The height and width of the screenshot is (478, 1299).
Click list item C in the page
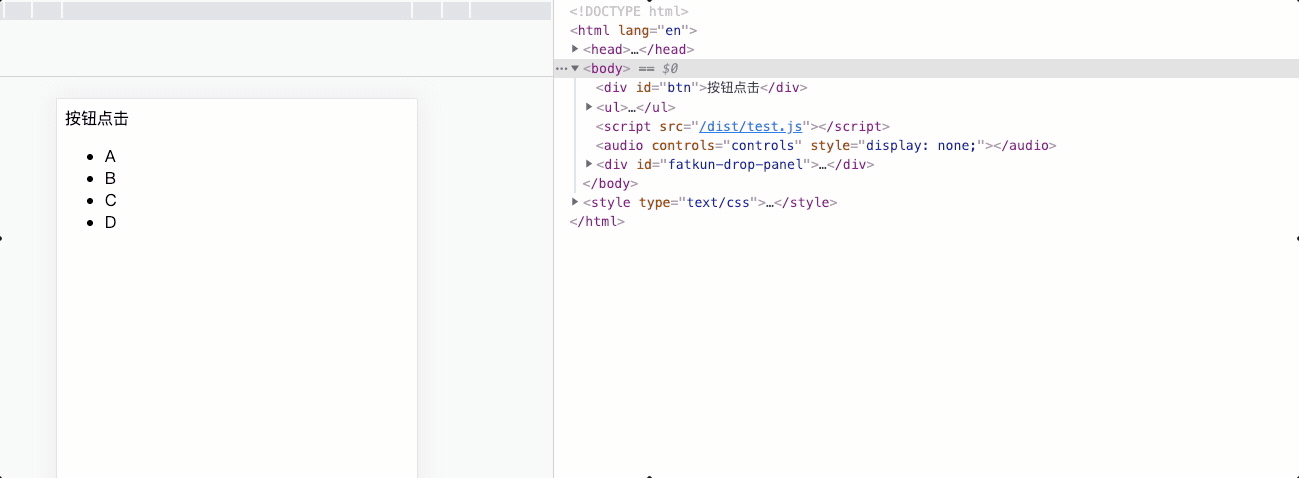[110, 201]
